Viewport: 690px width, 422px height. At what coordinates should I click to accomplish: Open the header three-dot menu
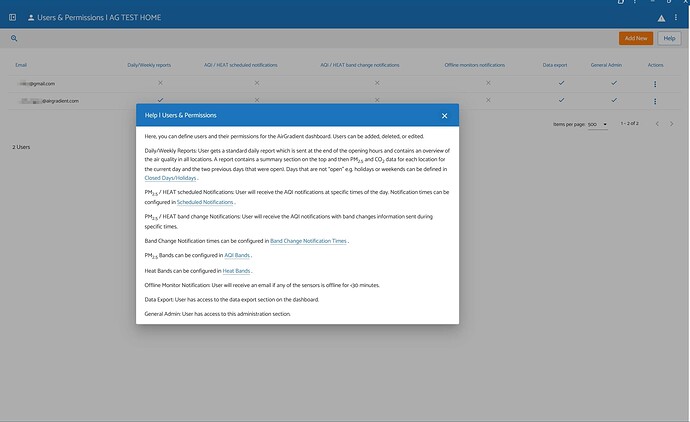pyautogui.click(x=675, y=18)
